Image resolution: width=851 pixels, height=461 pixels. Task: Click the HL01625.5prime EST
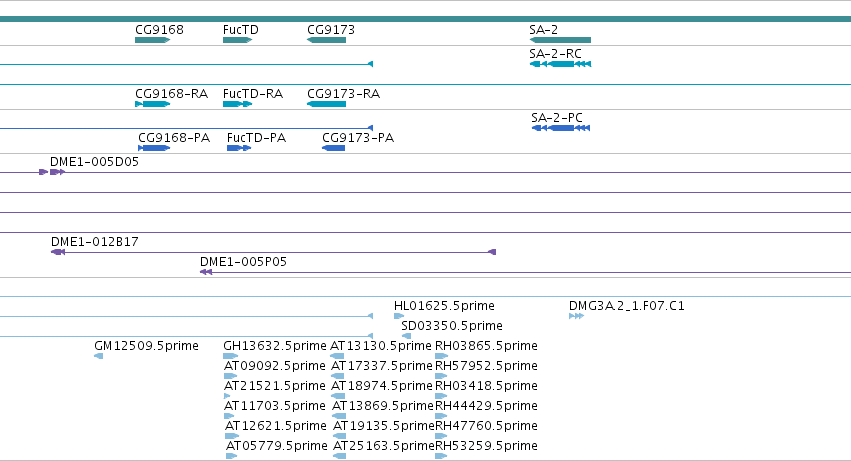[399, 316]
